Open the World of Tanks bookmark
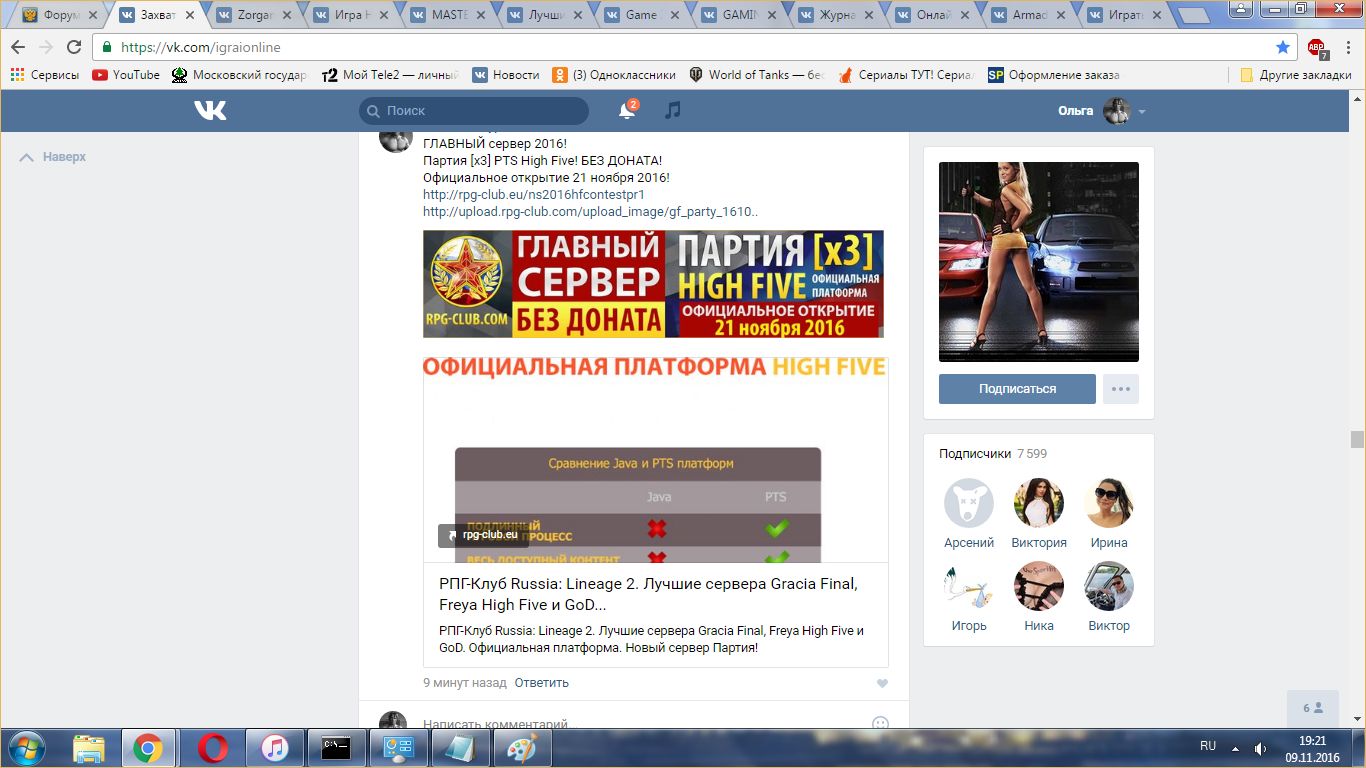This screenshot has width=1366, height=768. pyautogui.click(x=757, y=75)
